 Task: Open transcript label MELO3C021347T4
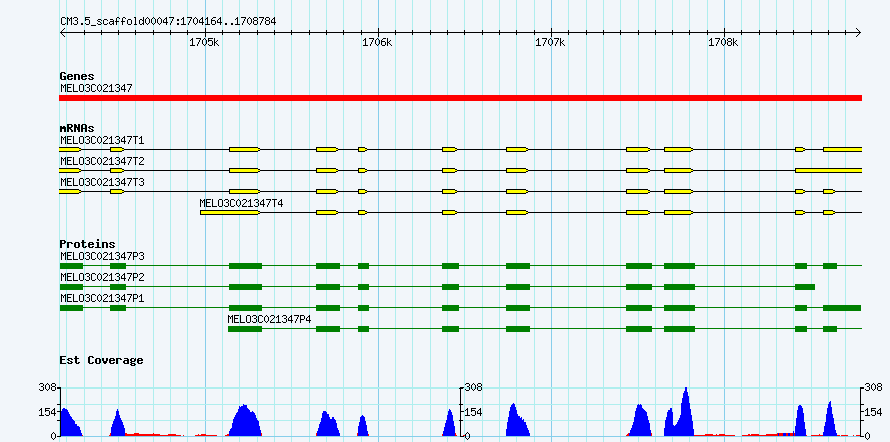(x=241, y=203)
